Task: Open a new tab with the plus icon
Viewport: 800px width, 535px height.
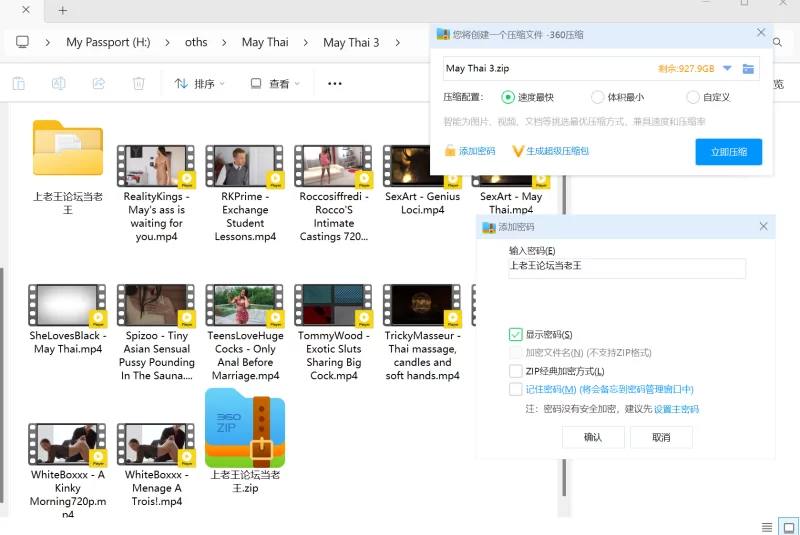Action: tap(63, 10)
